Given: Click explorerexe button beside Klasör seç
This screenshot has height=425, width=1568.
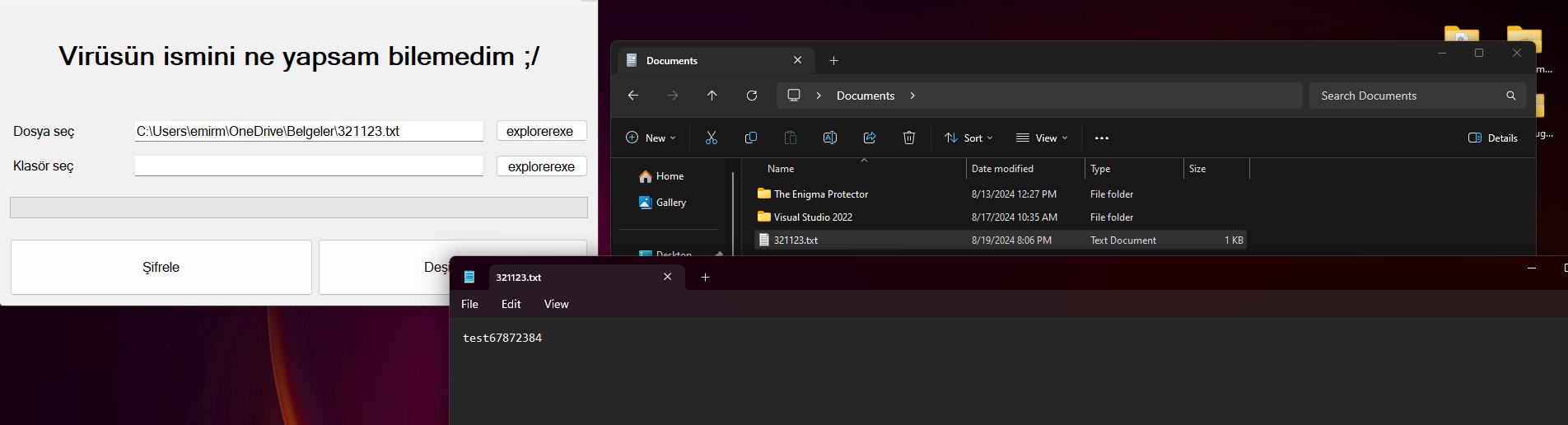Looking at the screenshot, I should [541, 166].
